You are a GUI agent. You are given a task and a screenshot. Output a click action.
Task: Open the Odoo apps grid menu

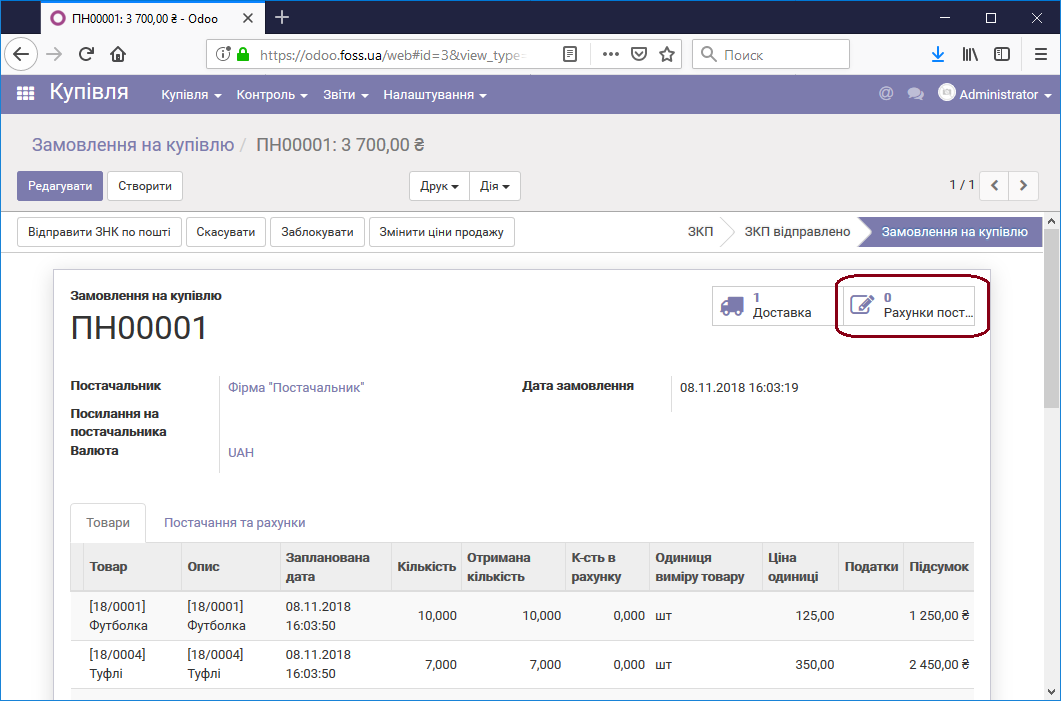coord(25,93)
